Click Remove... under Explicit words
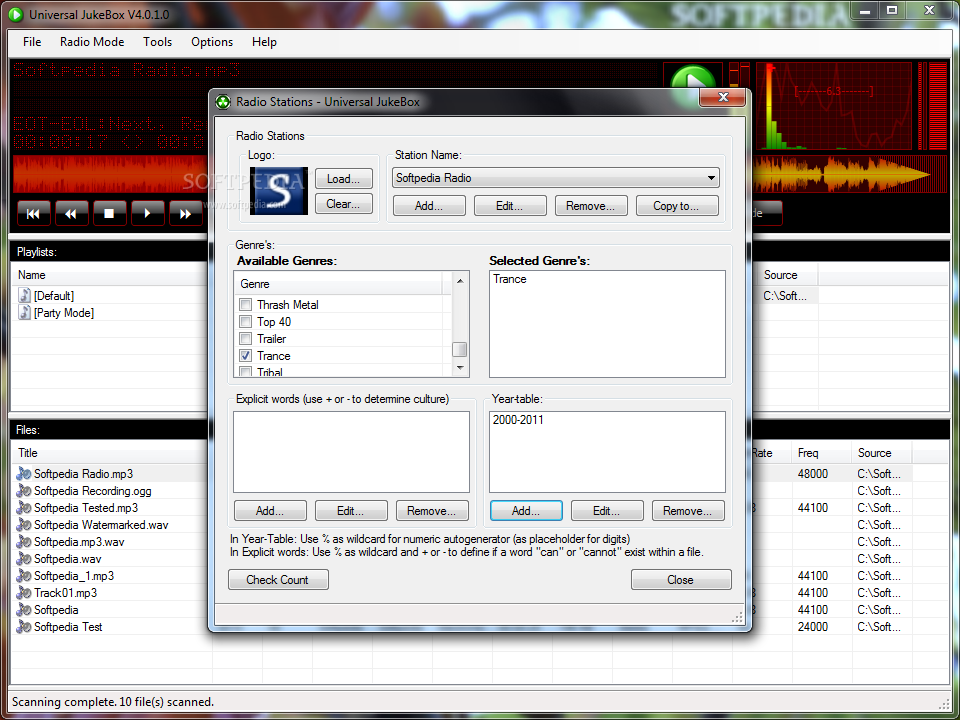Viewport: 960px width, 720px height. [x=432, y=511]
